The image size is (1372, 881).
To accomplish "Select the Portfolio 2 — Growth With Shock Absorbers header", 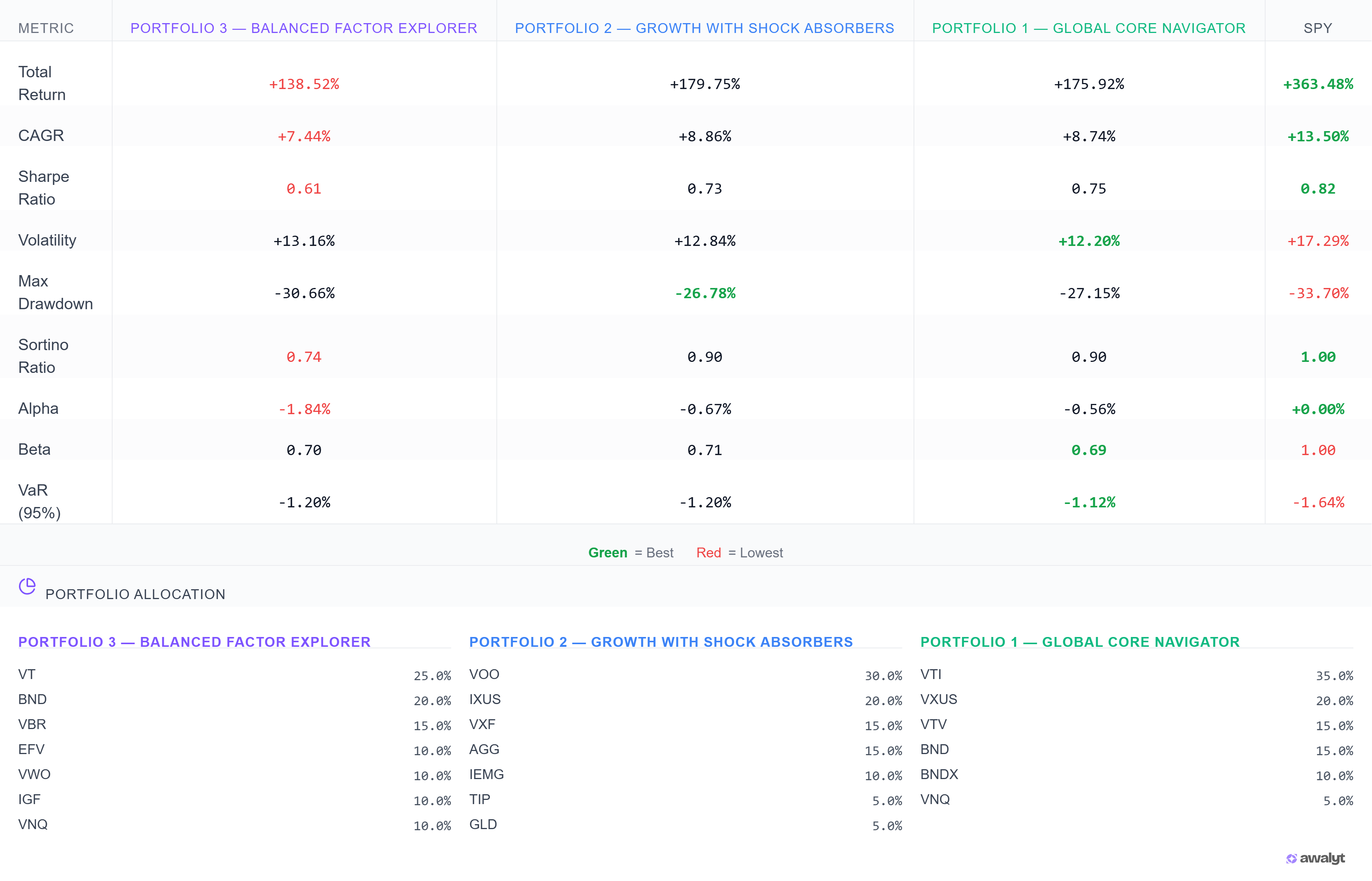I will click(704, 27).
